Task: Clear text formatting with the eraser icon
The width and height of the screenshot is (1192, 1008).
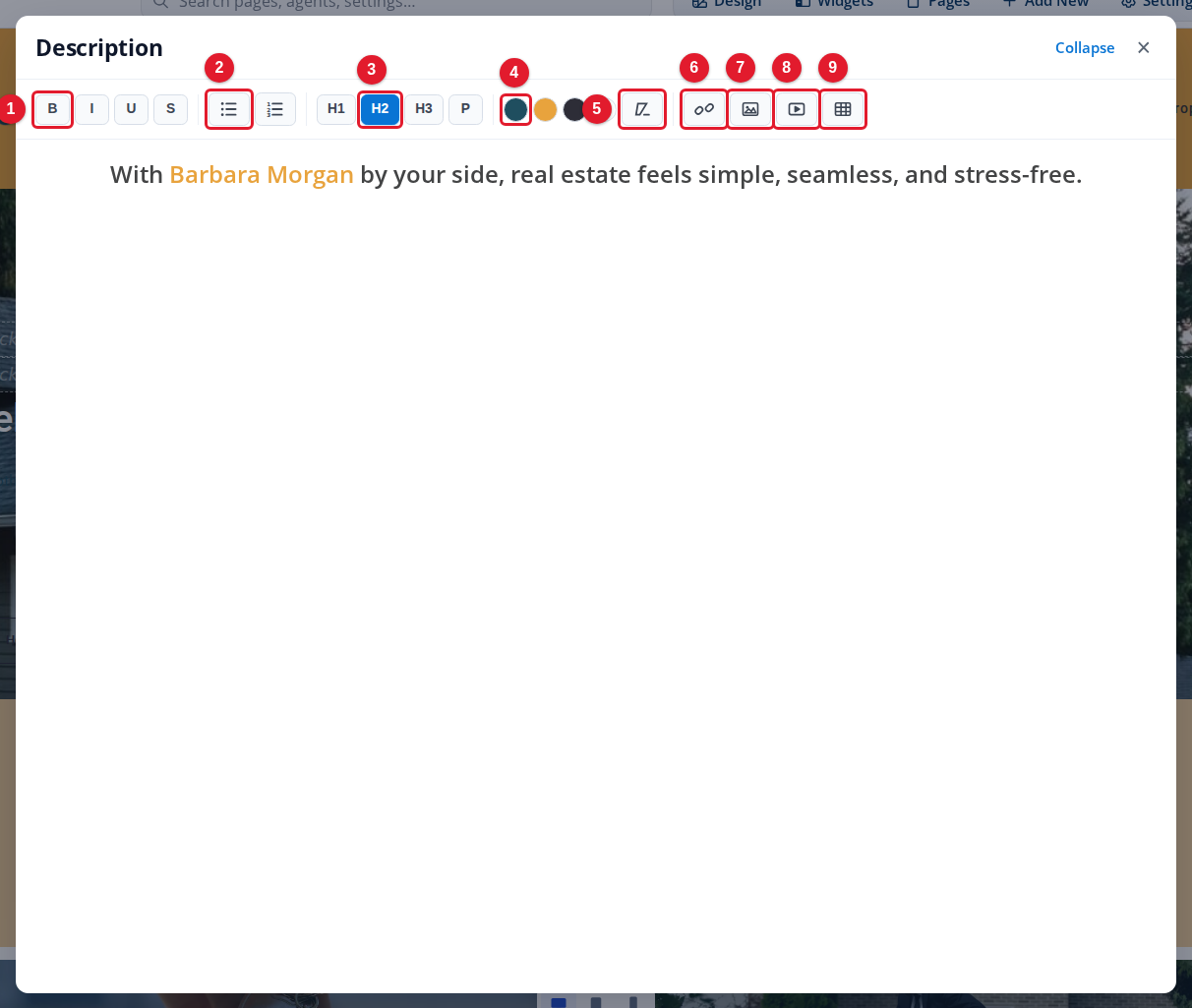Action: (642, 109)
